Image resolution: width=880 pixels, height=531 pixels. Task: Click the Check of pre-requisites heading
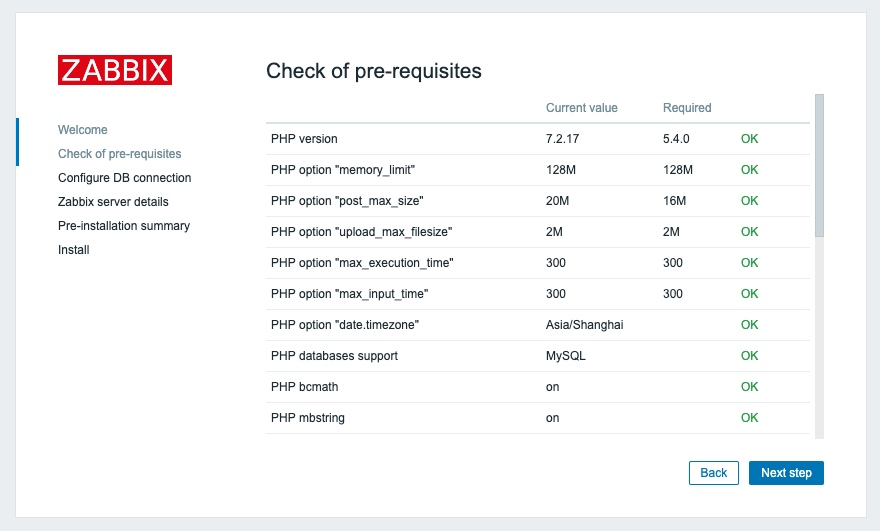click(x=373, y=71)
